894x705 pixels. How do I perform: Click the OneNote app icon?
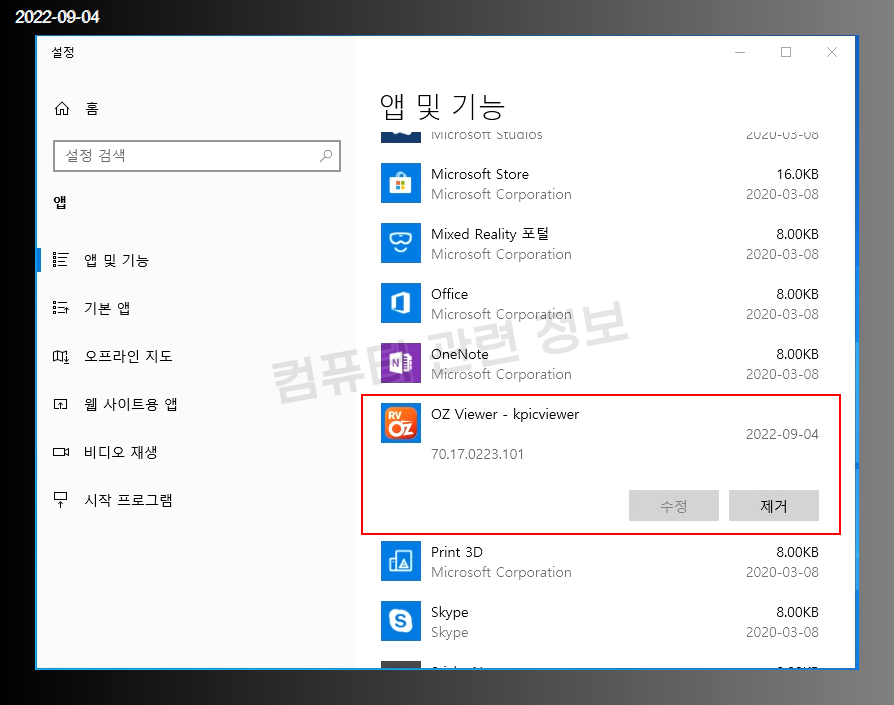[401, 363]
